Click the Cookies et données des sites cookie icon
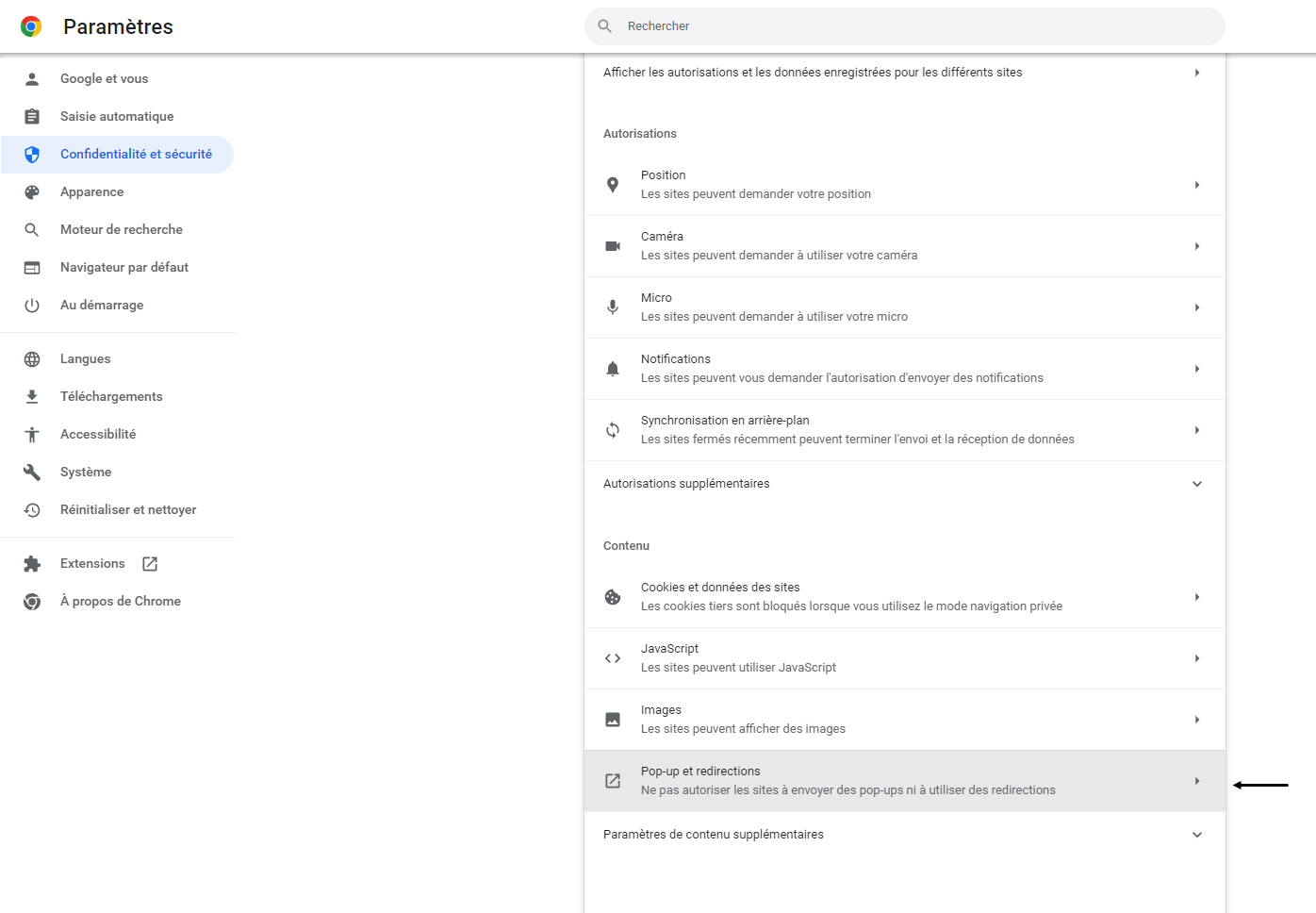Screen dimensions: 1316x913 (613, 596)
